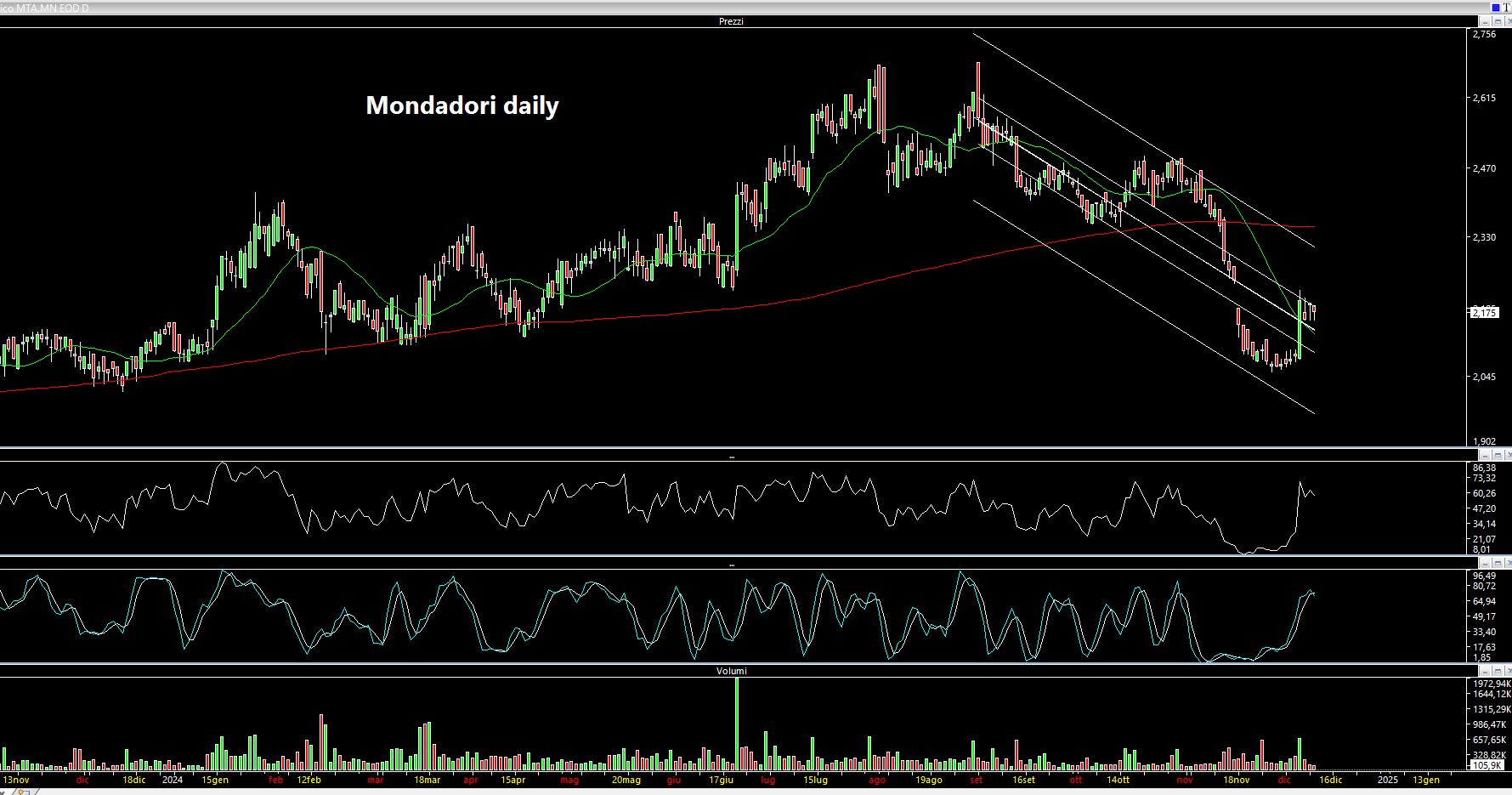This screenshot has height=795, width=1512.
Task: Click the Volumi panel title
Action: (732, 671)
